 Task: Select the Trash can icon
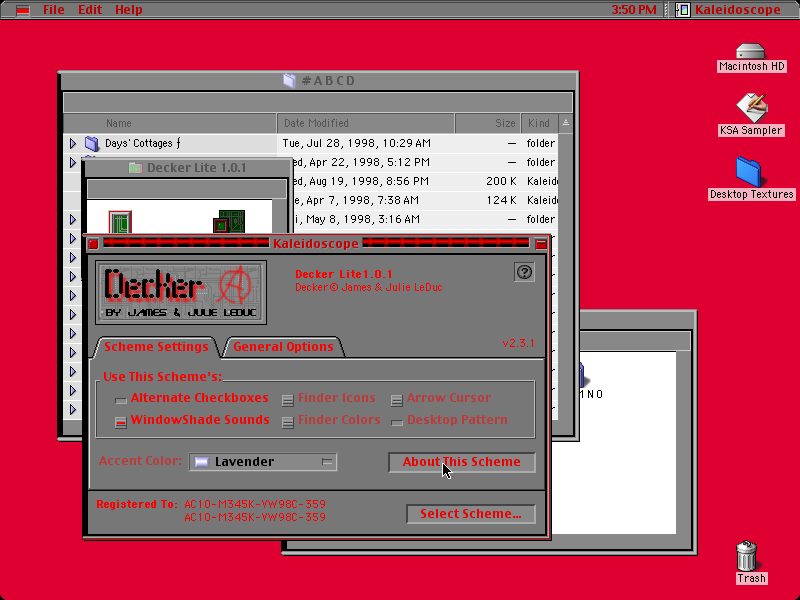click(746, 556)
